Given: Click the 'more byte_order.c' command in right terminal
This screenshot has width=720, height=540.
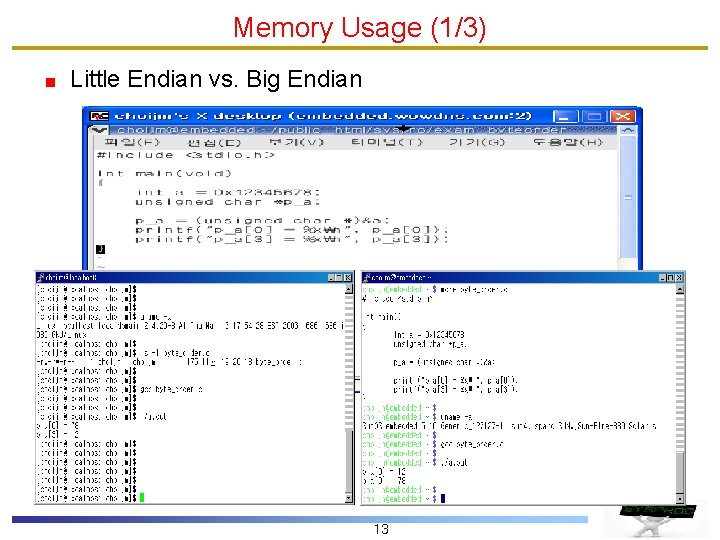Looking at the screenshot, I should tap(474, 289).
